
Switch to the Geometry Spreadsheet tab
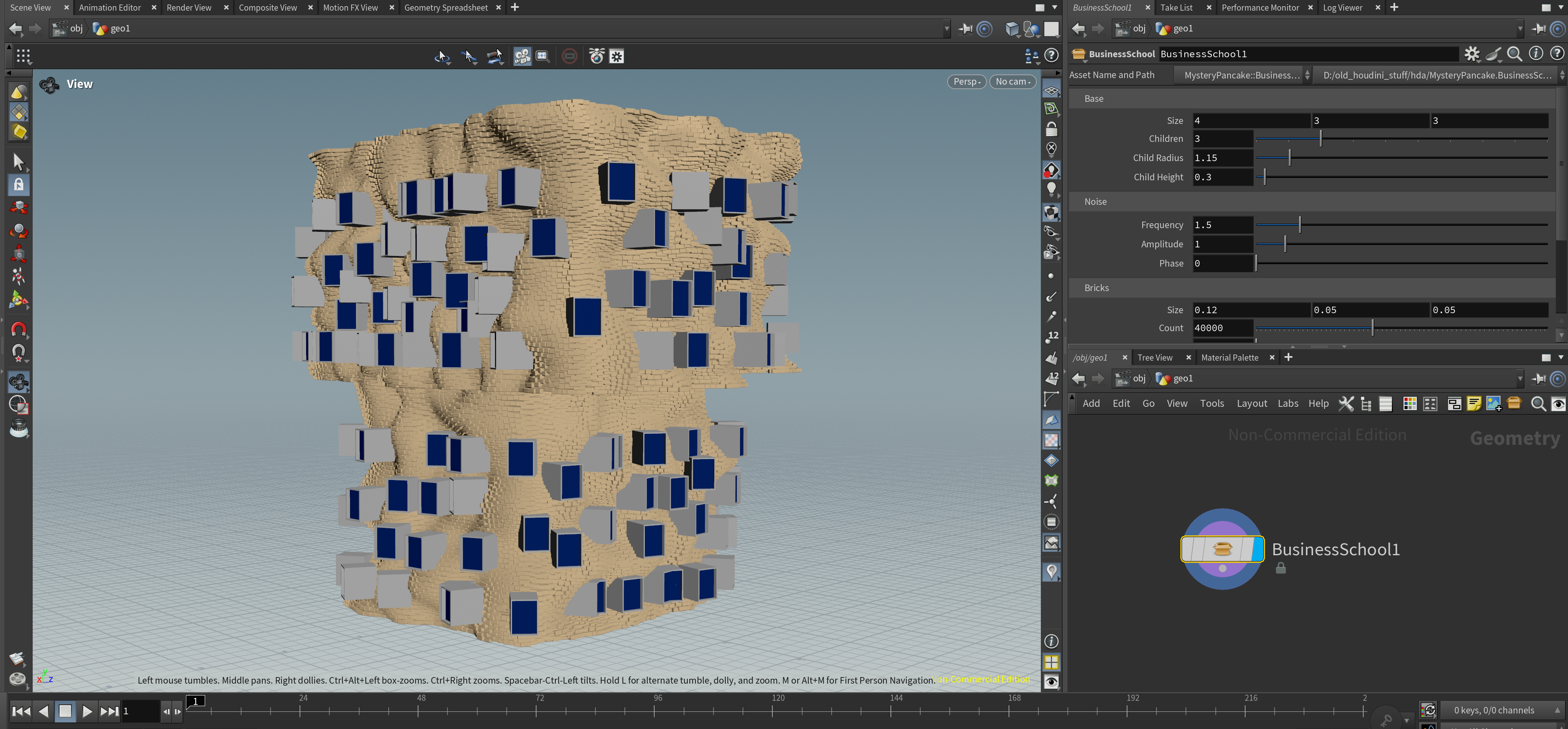click(x=445, y=7)
